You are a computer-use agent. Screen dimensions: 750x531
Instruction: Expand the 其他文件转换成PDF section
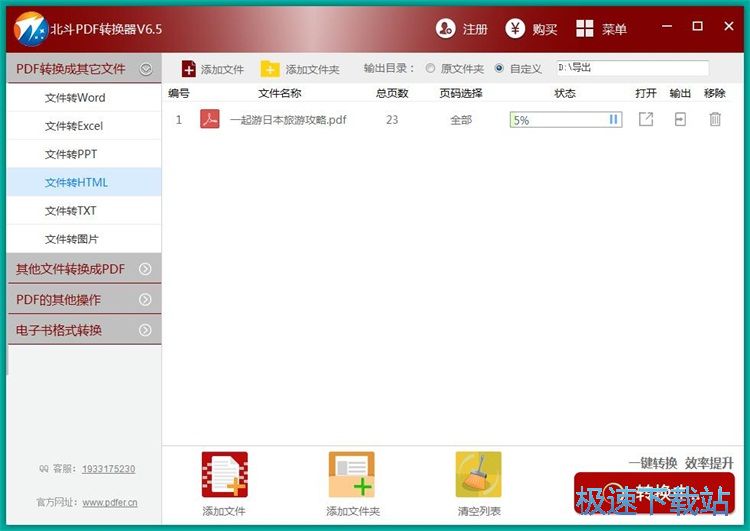pyautogui.click(x=145, y=269)
